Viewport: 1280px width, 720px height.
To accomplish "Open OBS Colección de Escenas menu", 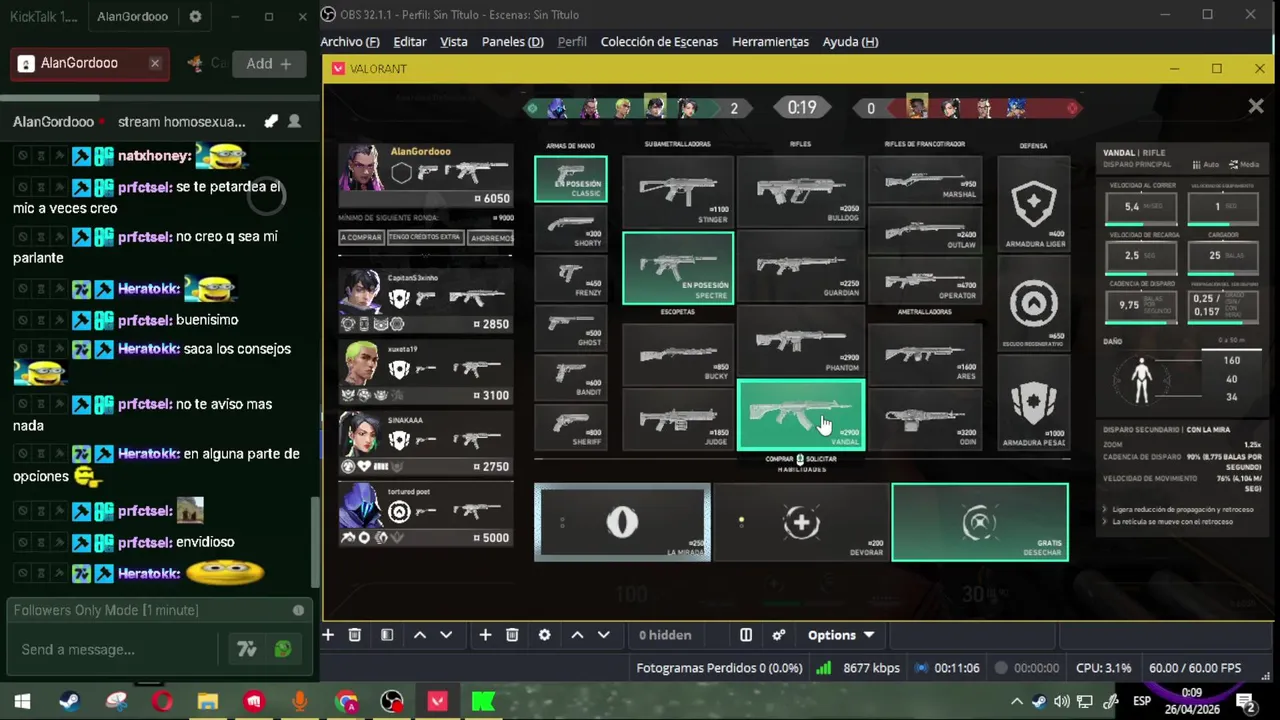I will [x=659, y=42].
